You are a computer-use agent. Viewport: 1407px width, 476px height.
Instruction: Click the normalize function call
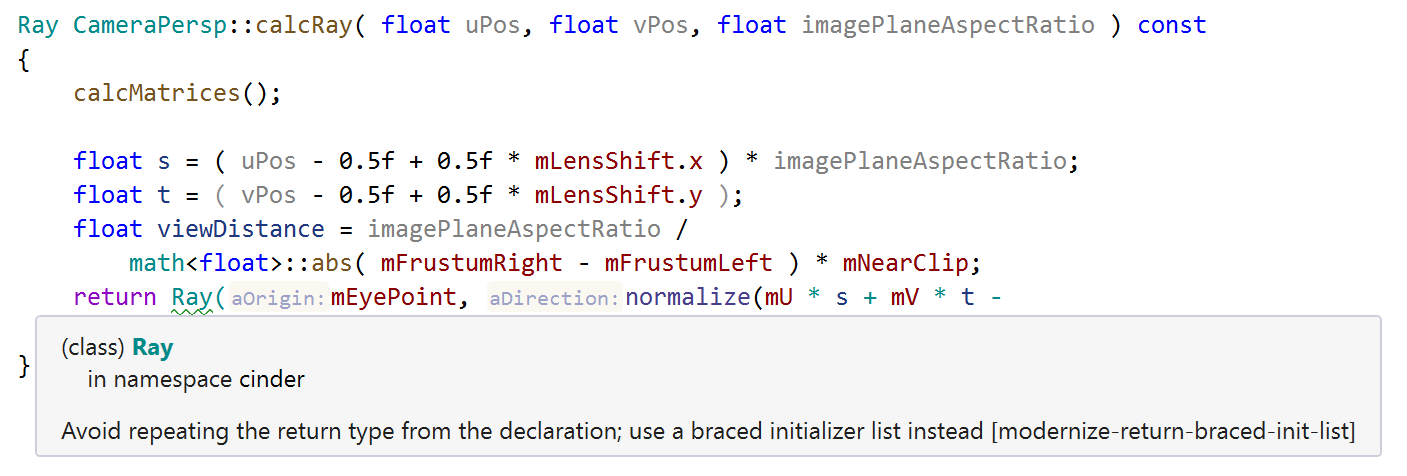coord(687,297)
